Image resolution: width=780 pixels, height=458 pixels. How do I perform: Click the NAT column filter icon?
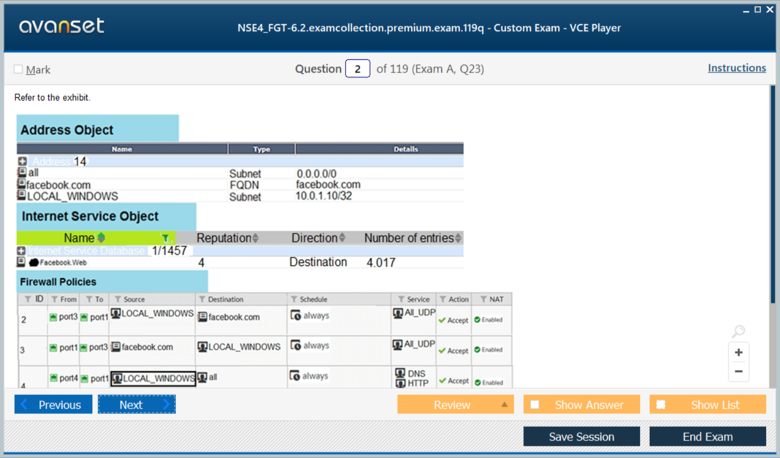tap(483, 299)
